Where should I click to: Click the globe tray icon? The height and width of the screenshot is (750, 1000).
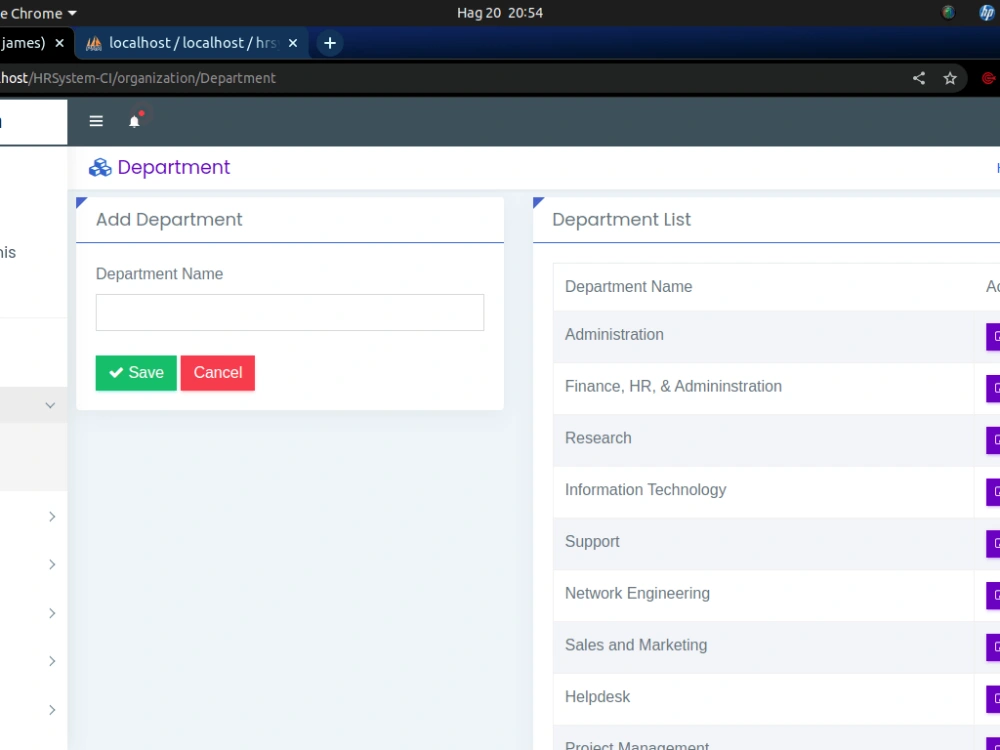(948, 13)
